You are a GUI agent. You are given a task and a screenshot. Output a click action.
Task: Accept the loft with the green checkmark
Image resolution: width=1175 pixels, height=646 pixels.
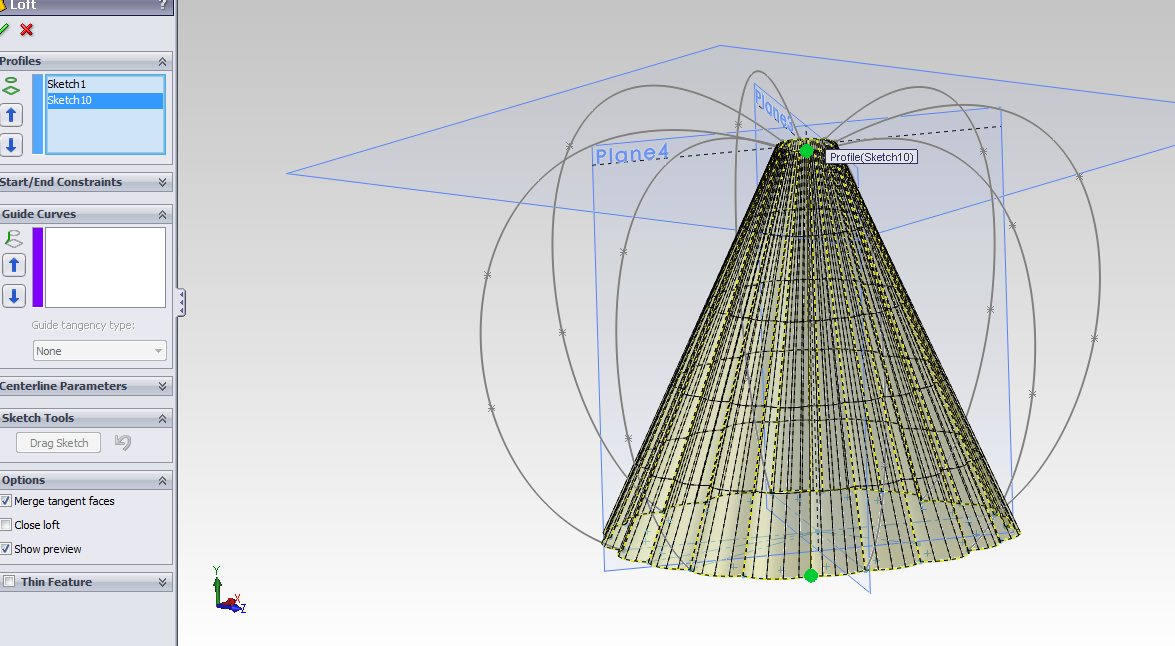[4, 30]
